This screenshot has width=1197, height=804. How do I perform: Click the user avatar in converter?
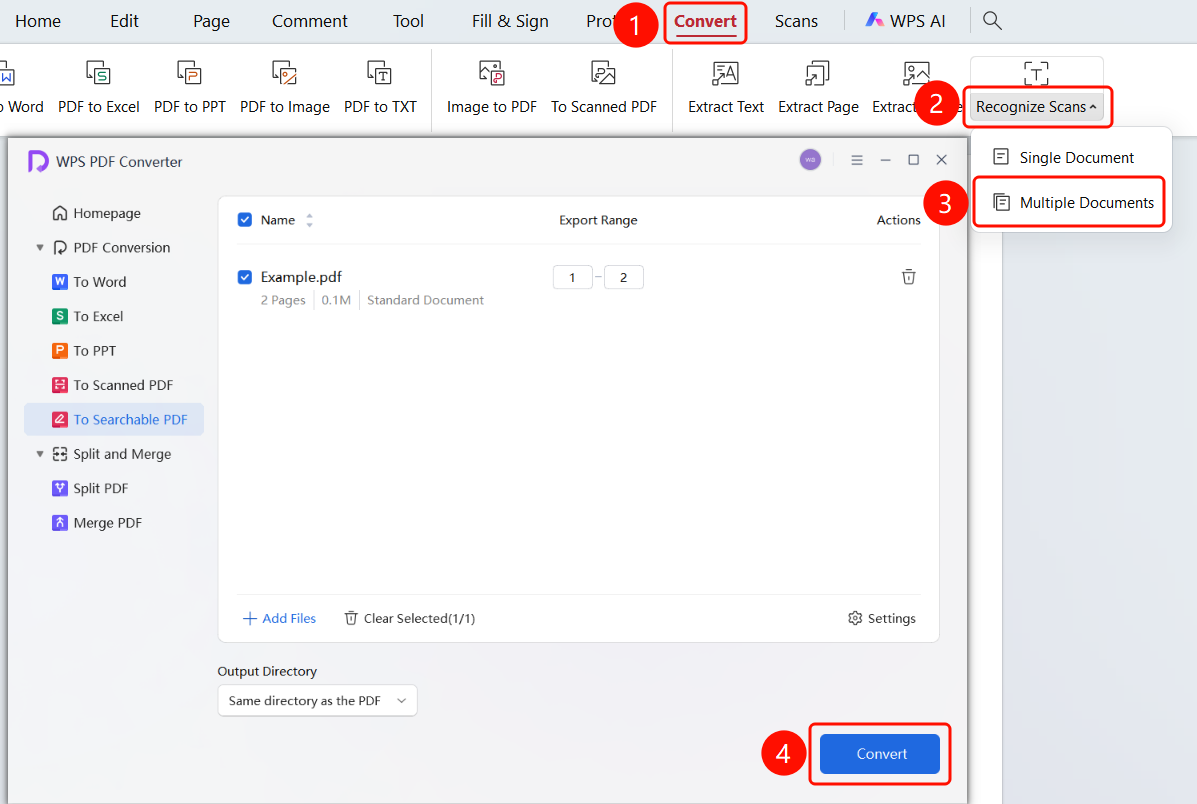(810, 160)
